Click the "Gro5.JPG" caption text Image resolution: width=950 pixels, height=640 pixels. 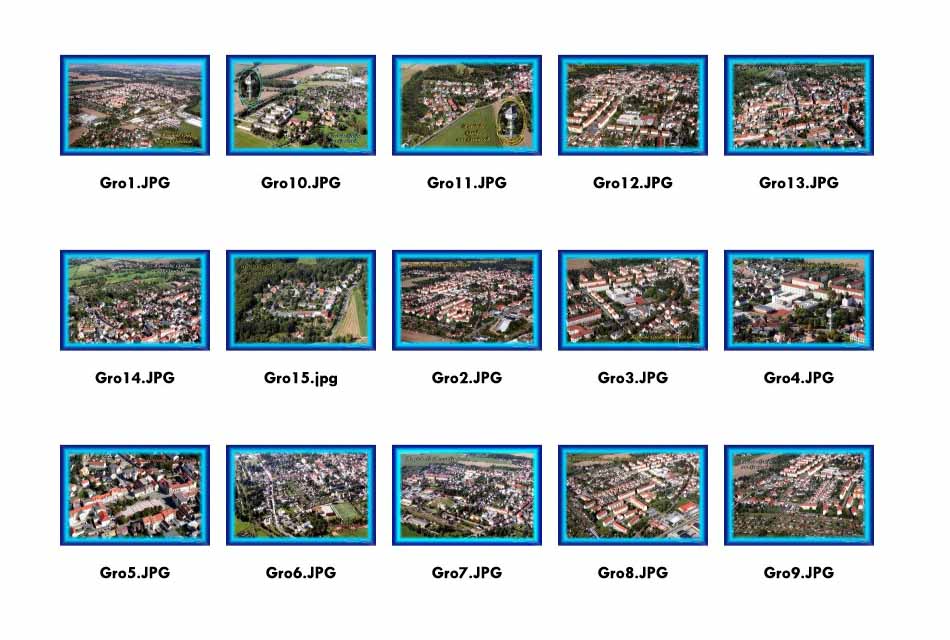(x=135, y=573)
